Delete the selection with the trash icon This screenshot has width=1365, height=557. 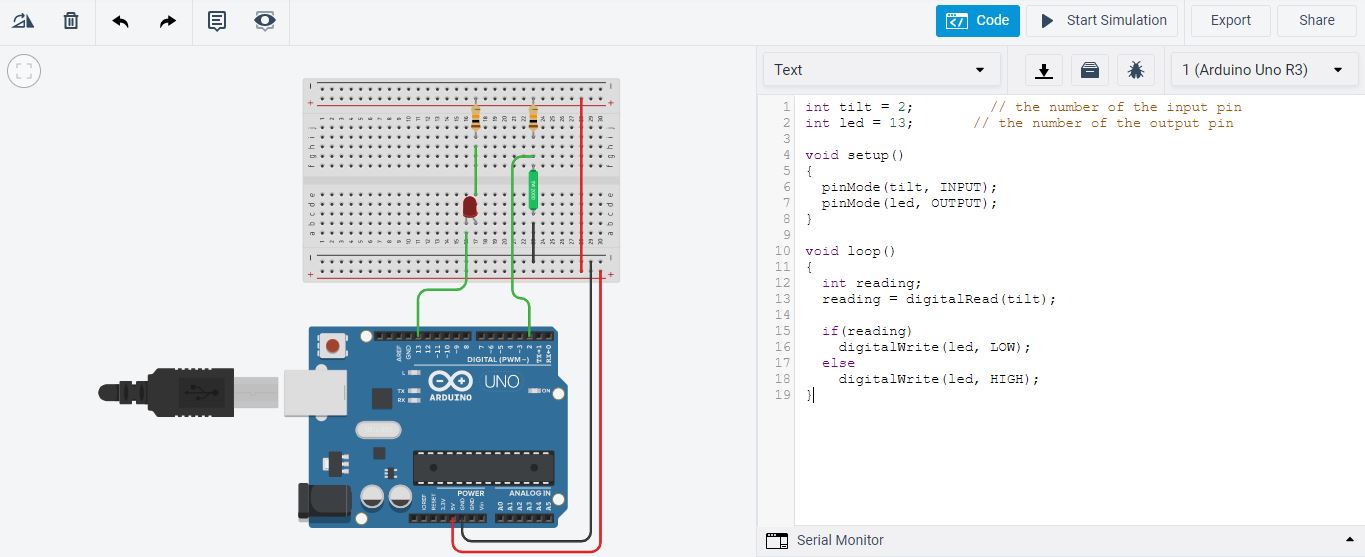(71, 20)
